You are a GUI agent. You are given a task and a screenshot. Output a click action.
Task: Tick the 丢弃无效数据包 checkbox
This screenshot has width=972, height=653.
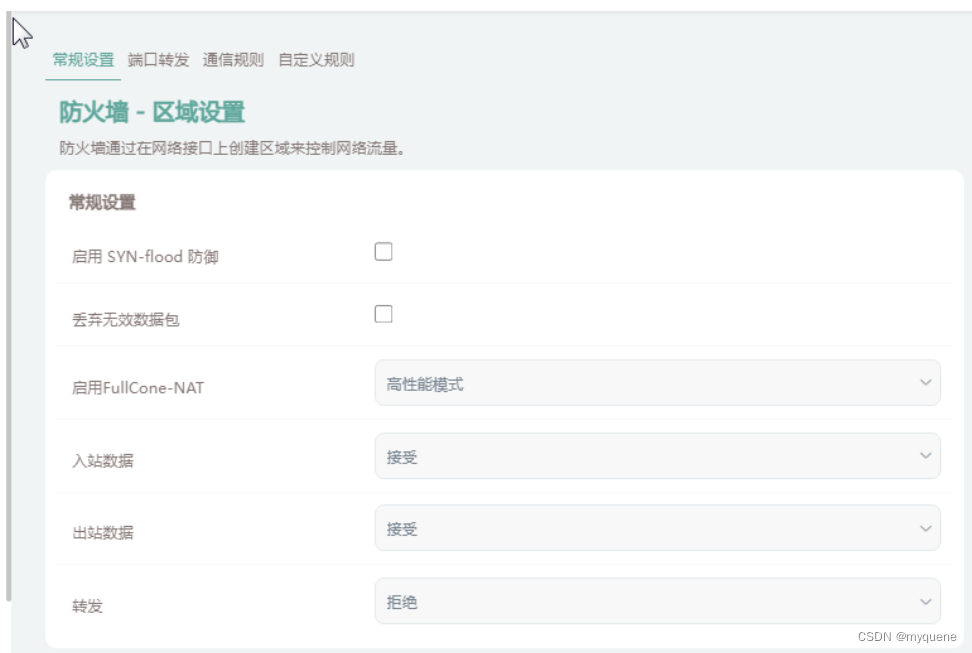(x=383, y=314)
